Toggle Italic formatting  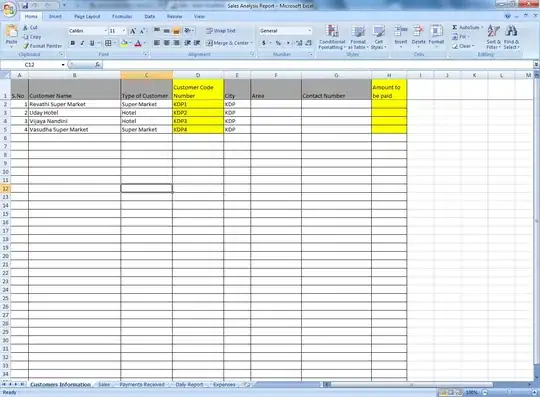[82, 43]
